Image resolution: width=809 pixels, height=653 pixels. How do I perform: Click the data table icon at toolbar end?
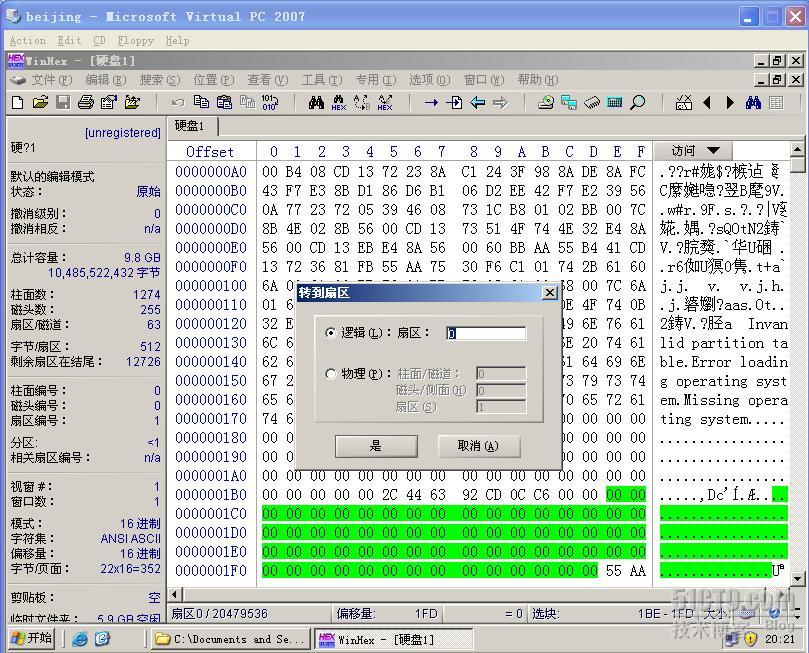(x=775, y=102)
